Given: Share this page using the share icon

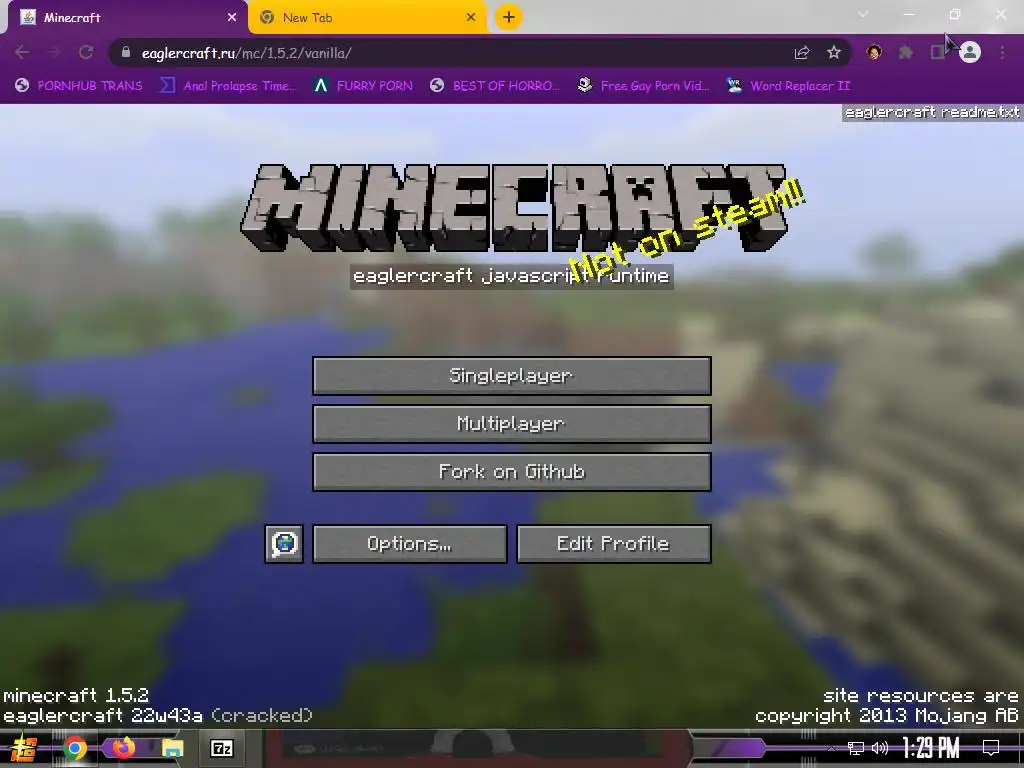Looking at the screenshot, I should (802, 52).
